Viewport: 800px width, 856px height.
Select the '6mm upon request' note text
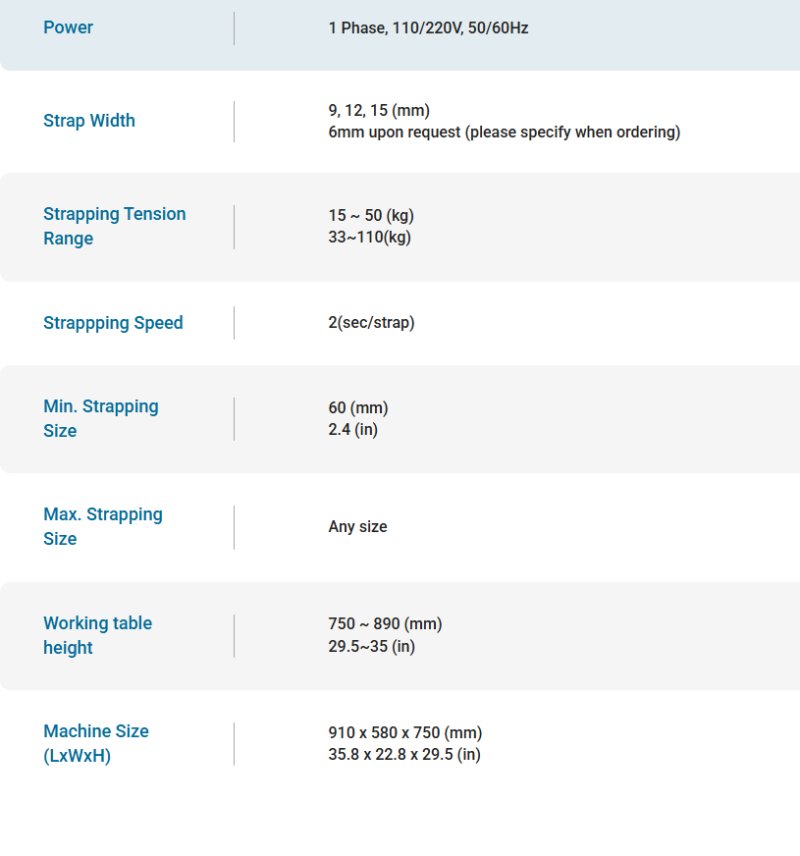click(x=504, y=132)
